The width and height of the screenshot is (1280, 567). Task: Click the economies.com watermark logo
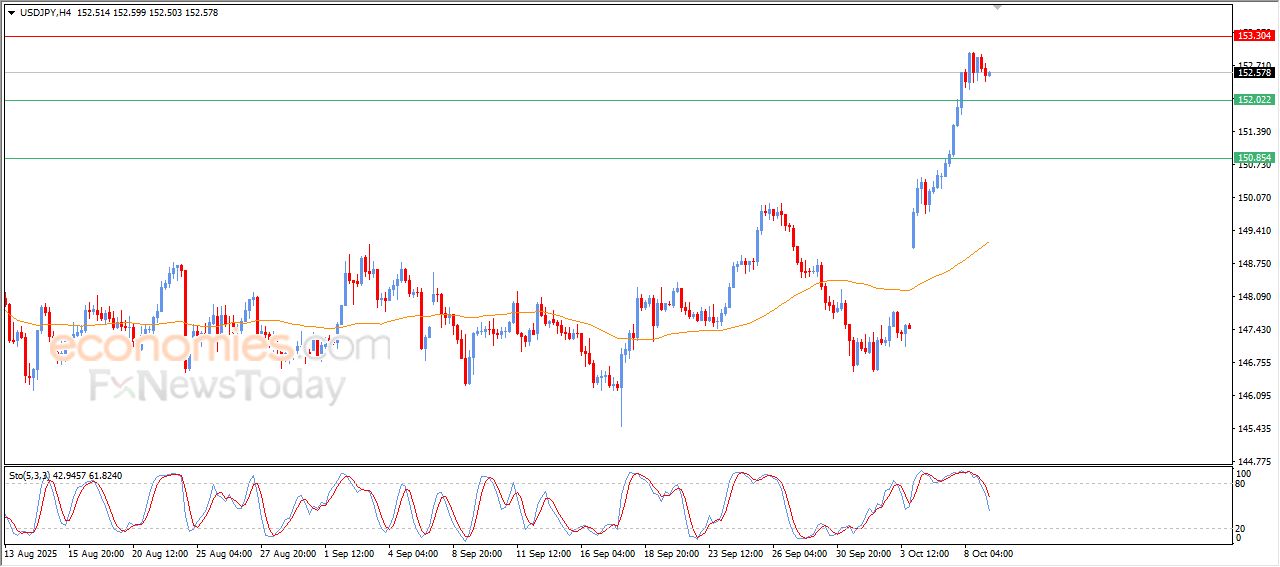pos(220,347)
